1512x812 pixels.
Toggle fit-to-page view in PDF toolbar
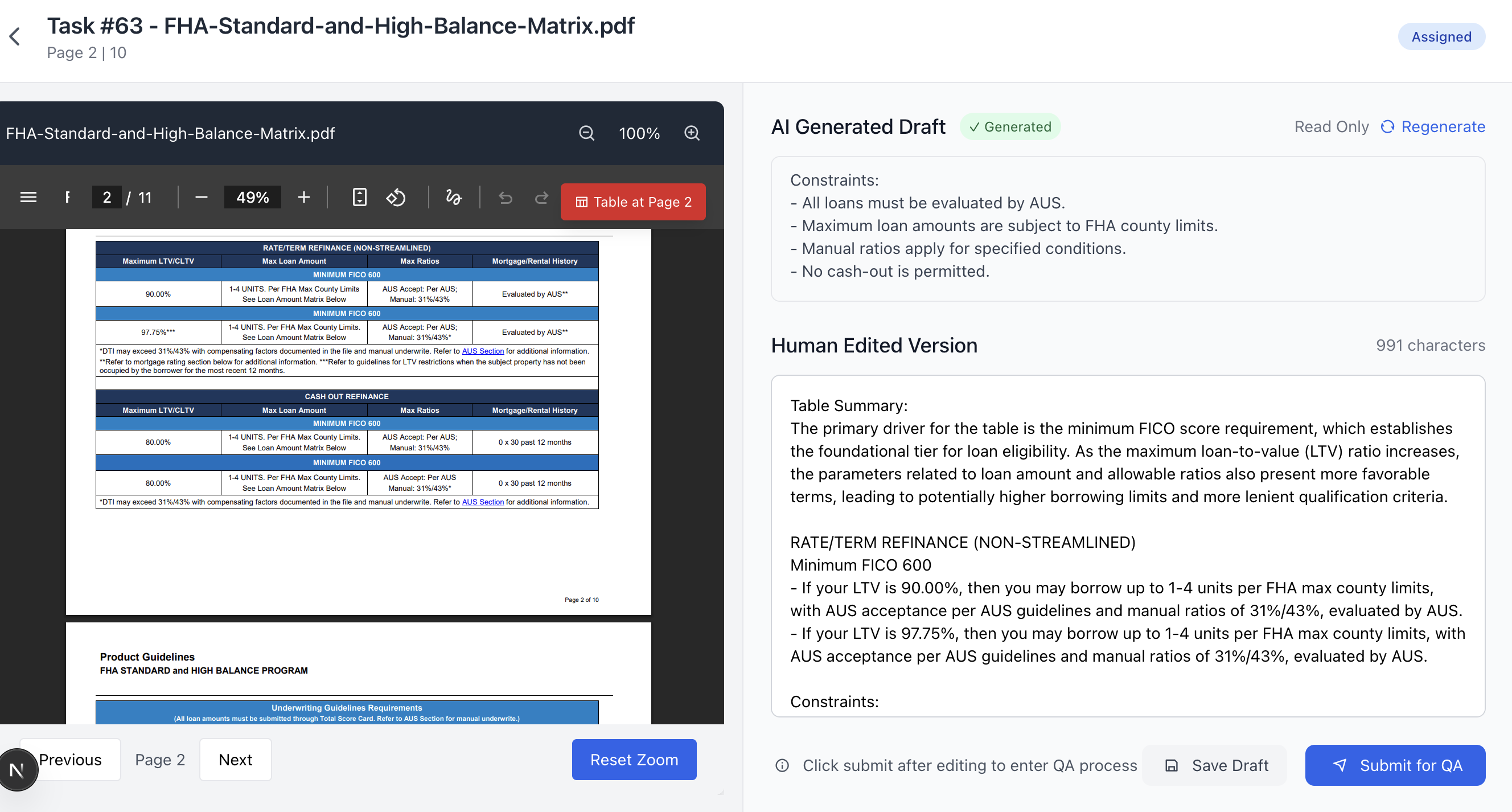(360, 197)
